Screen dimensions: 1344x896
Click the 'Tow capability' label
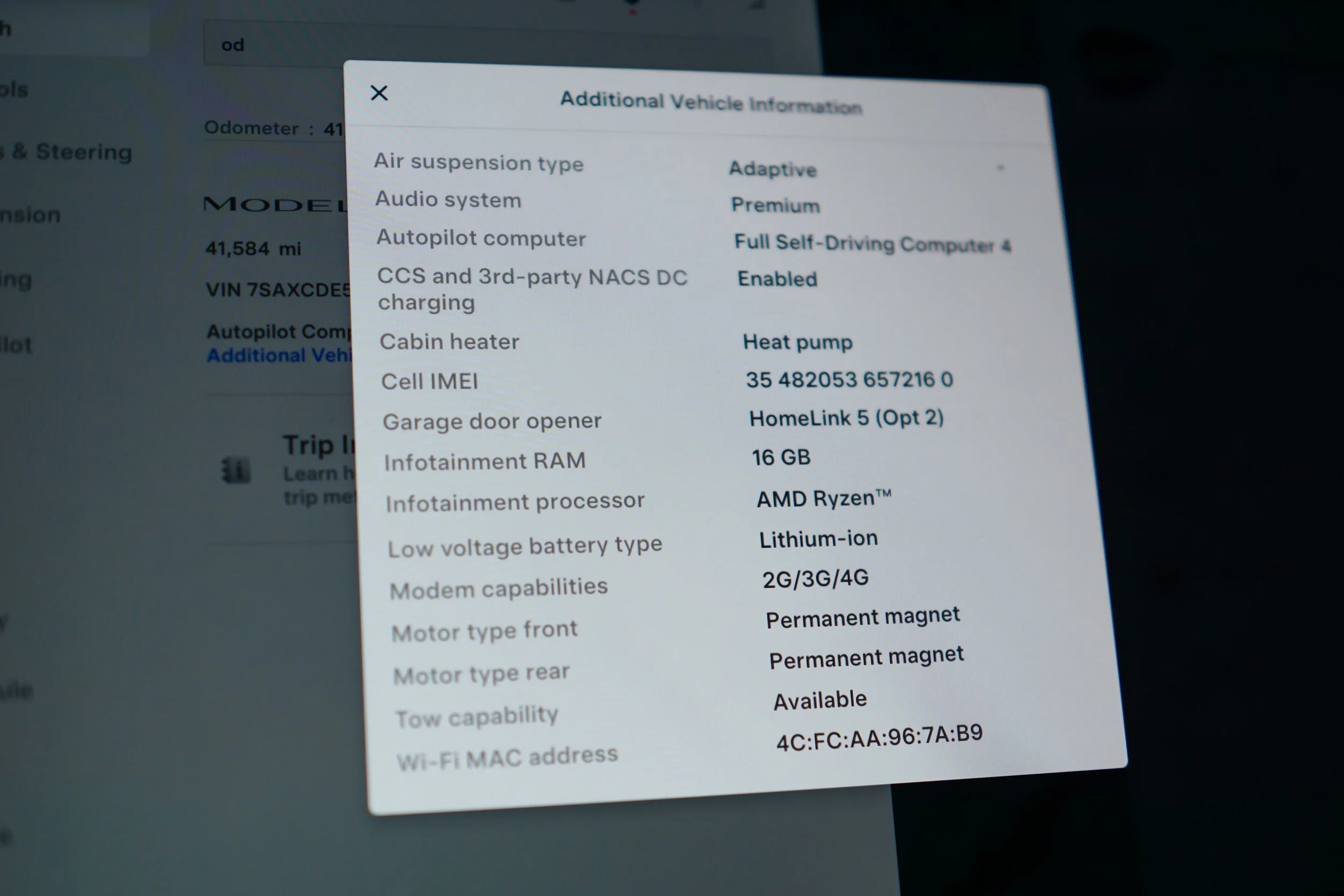click(x=476, y=717)
